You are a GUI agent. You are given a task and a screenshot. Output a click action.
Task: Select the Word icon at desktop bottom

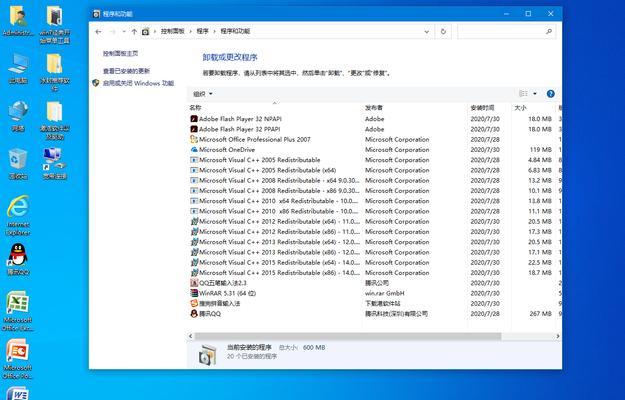[18, 393]
